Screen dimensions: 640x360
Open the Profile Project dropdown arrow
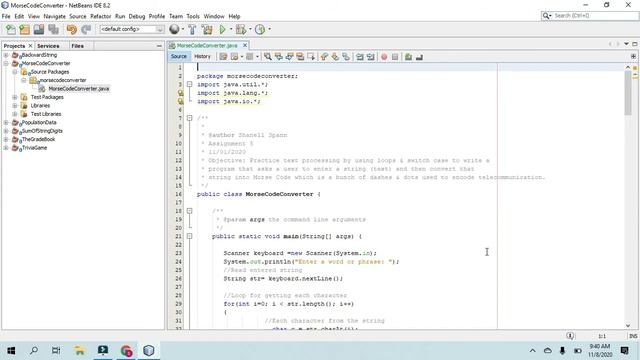[269, 29]
